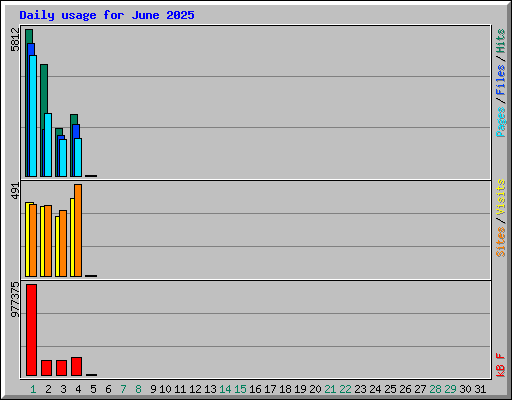Click day 4 on the x-axis
The height and width of the screenshot is (400, 512).
(78, 389)
